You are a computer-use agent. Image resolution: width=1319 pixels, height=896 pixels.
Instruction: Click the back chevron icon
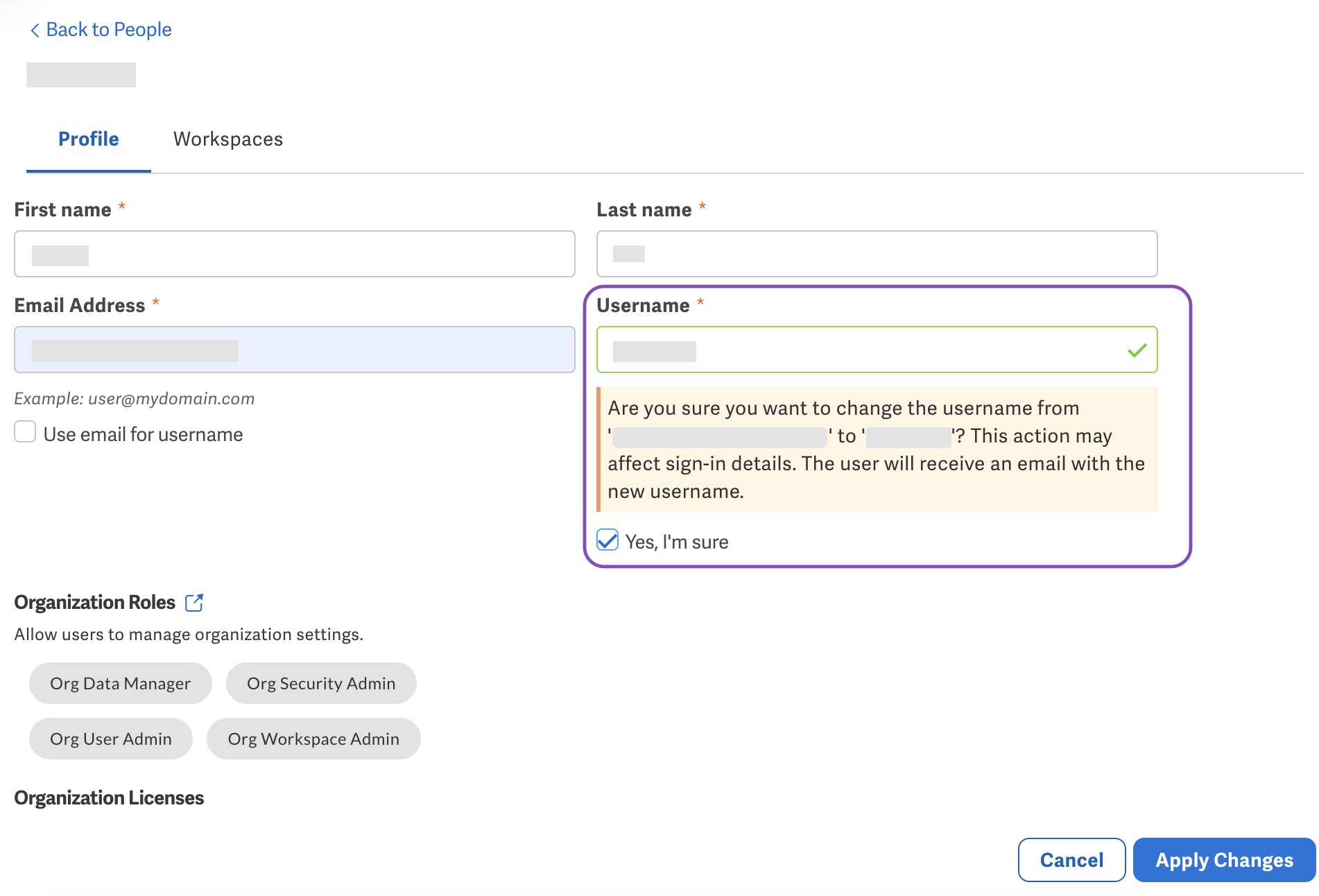click(x=35, y=30)
